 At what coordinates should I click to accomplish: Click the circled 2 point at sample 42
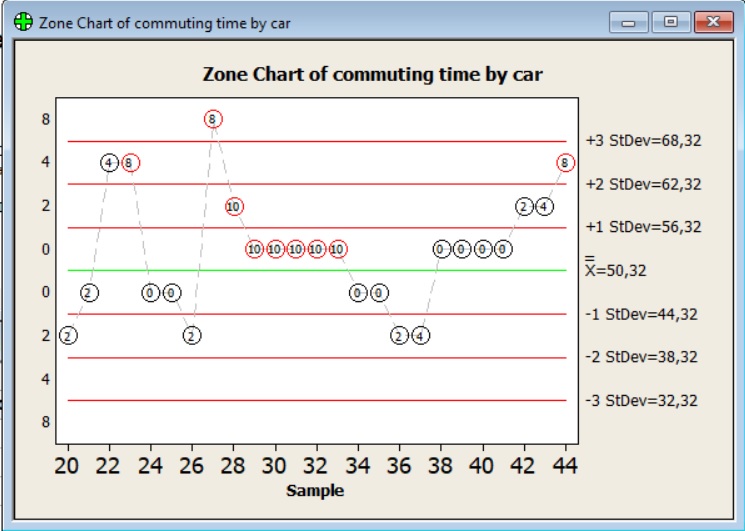click(523, 206)
